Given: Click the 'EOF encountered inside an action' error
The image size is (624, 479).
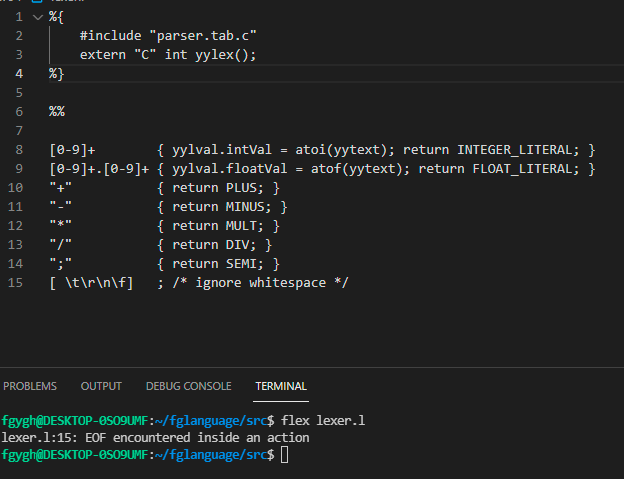Looking at the screenshot, I should (197, 438).
